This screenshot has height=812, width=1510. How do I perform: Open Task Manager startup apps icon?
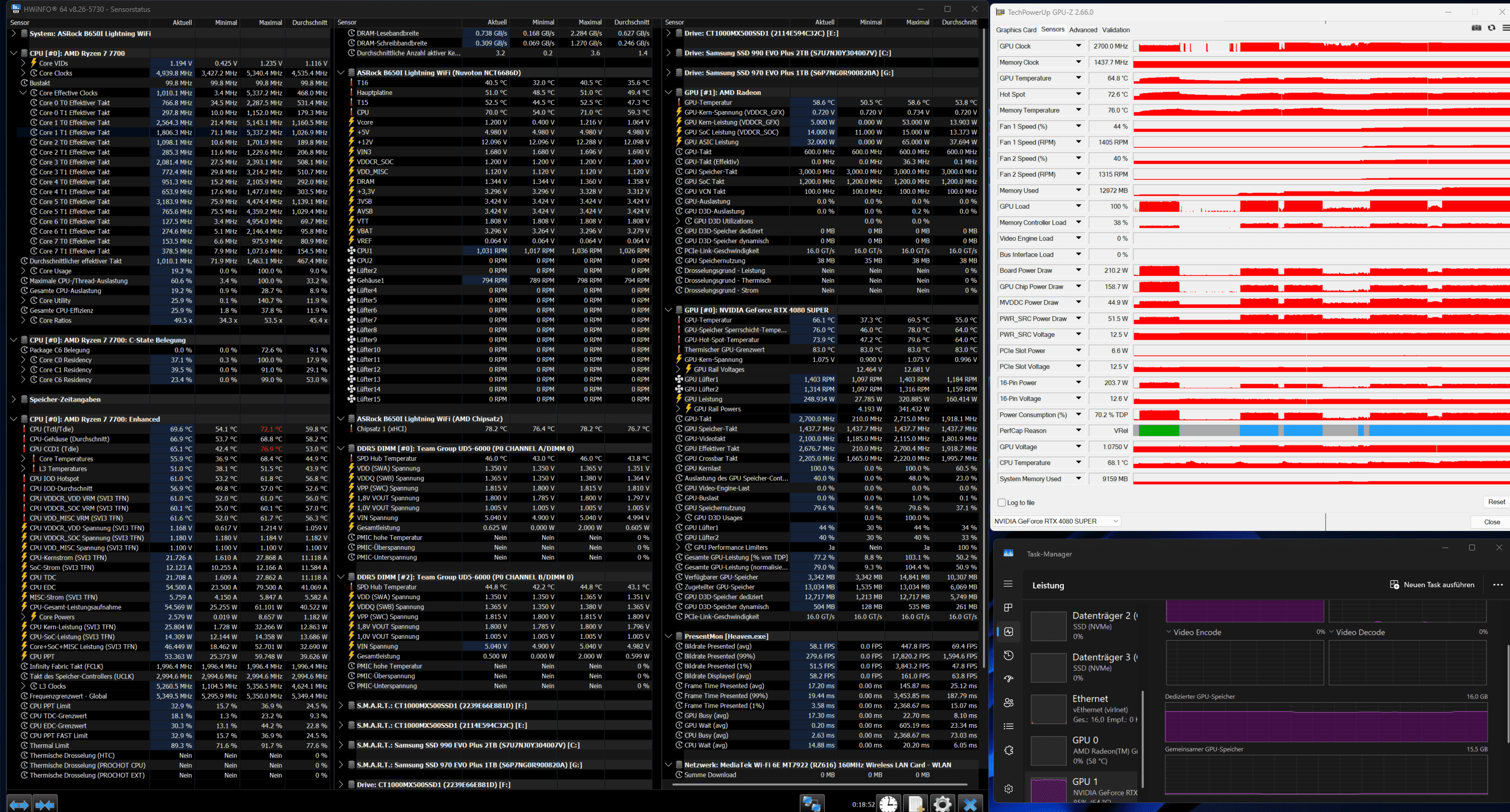pos(1008,679)
